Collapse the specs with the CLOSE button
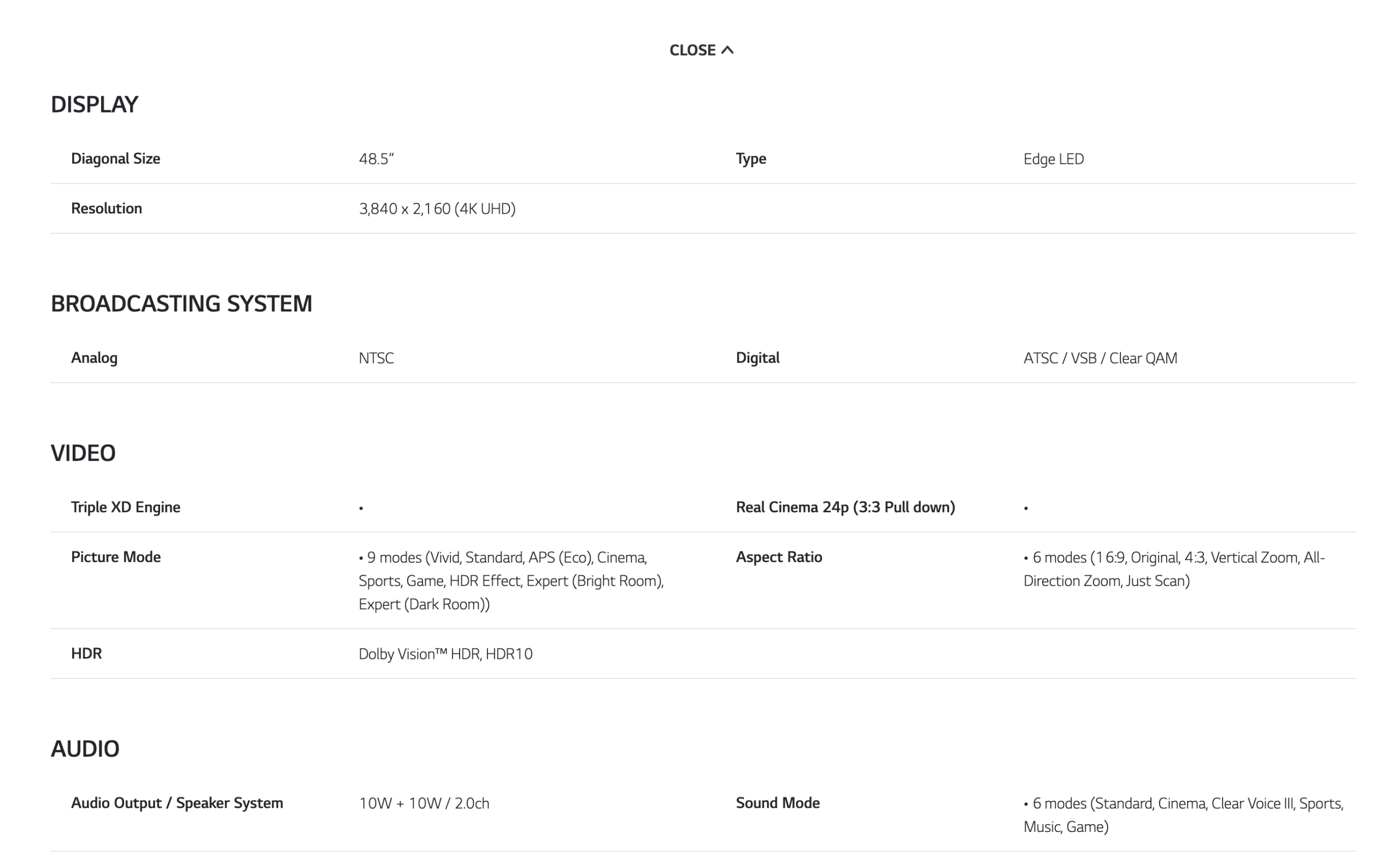This screenshot has width=1399, height=868. pos(701,50)
